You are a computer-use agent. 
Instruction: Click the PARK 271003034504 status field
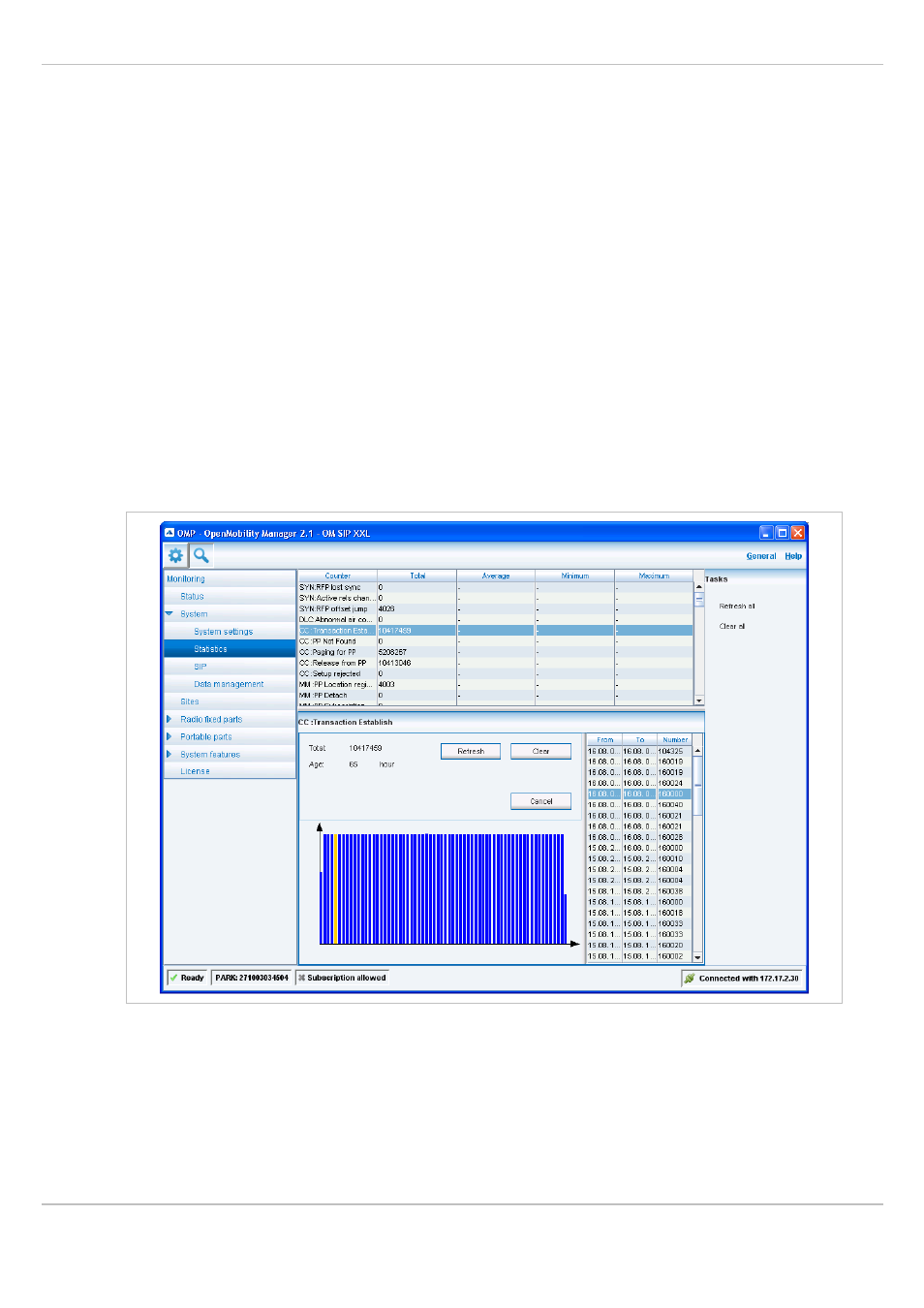[x=252, y=979]
